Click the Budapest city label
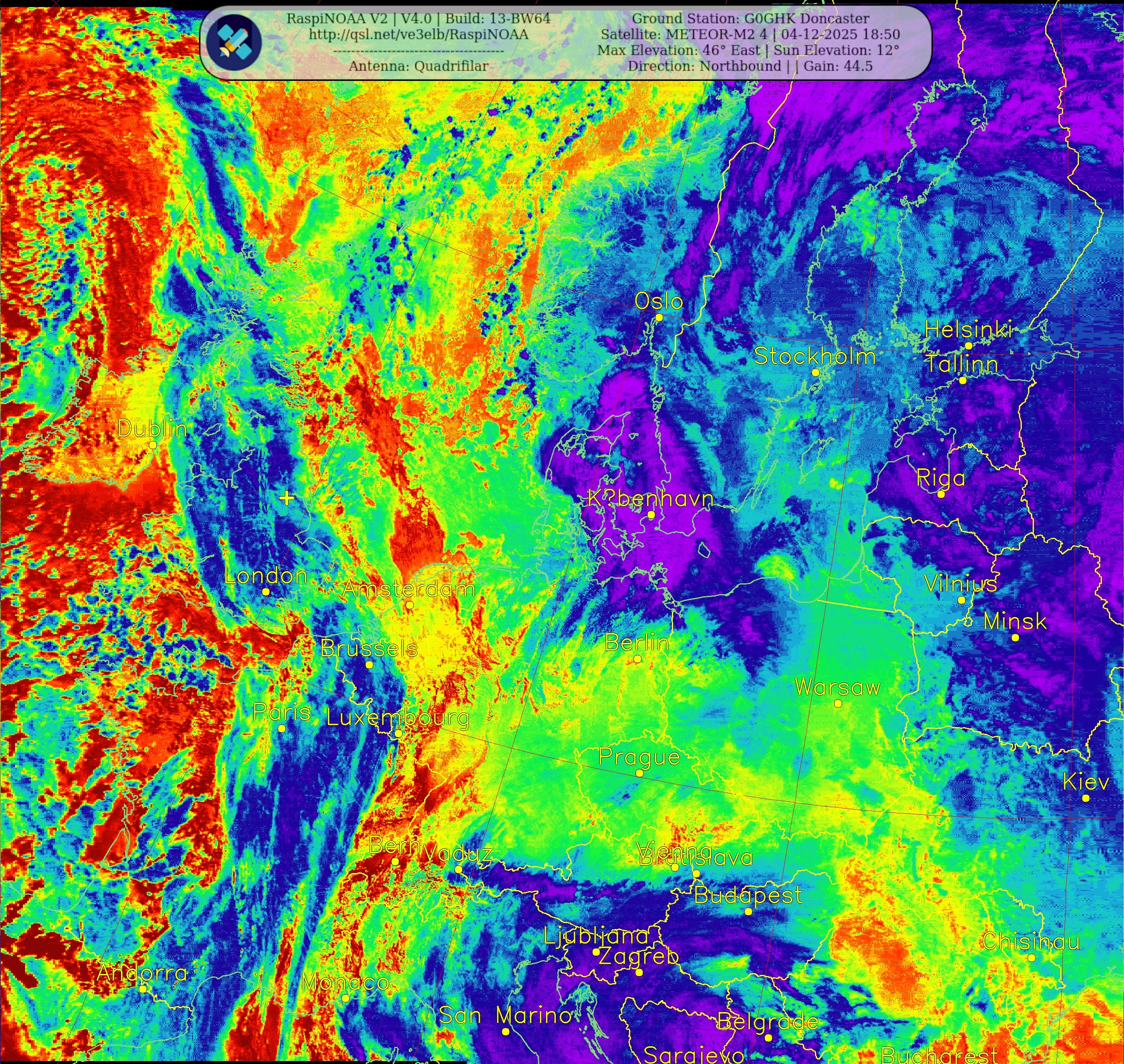Viewport: 1124px width, 1064px height. pos(748,896)
